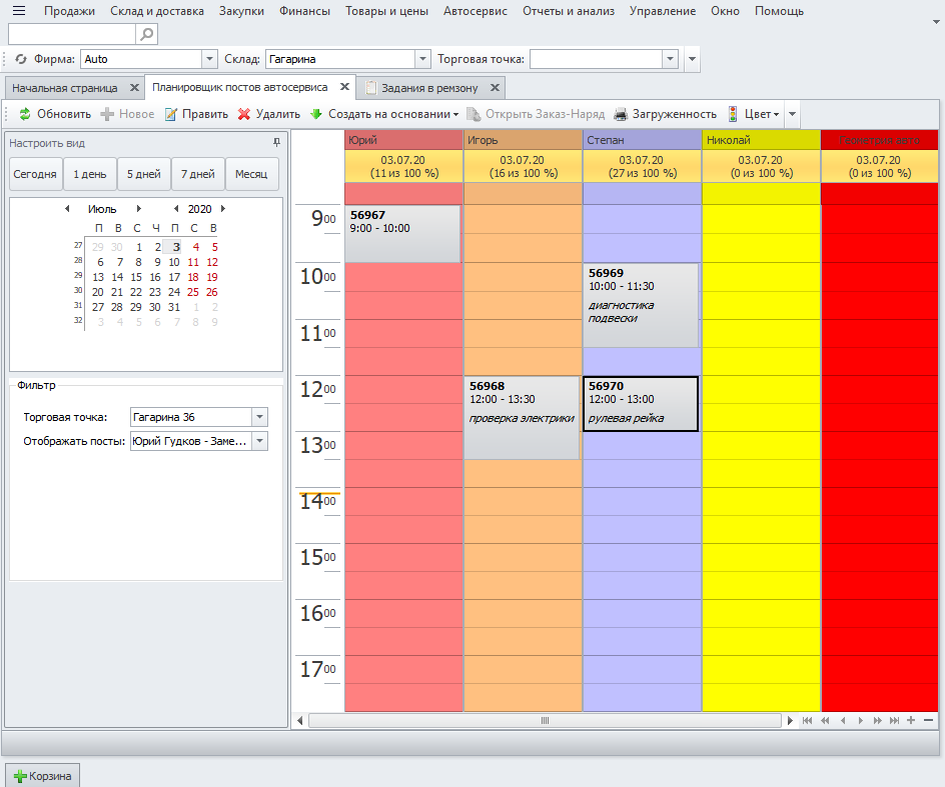The height and width of the screenshot is (787, 945).
Task: Click the minus zoom-out navigator icon
Action: (x=928, y=720)
